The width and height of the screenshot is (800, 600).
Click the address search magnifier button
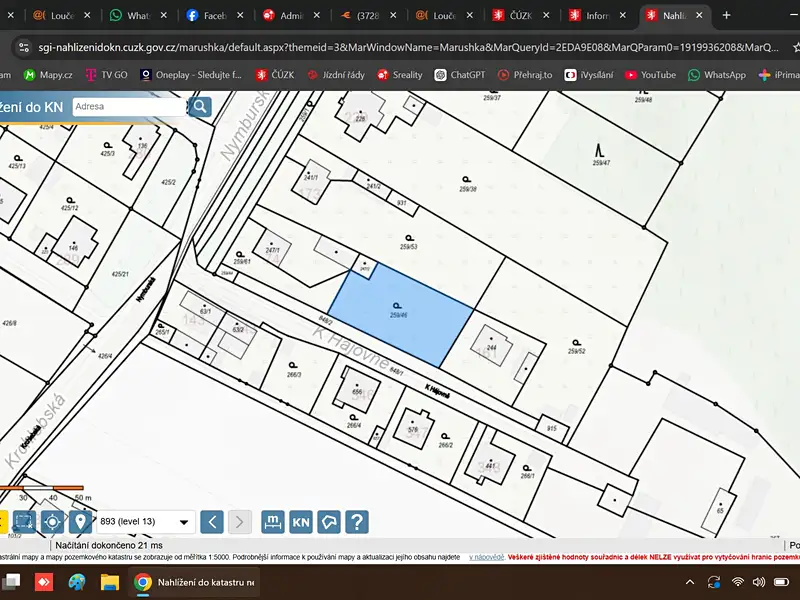200,107
